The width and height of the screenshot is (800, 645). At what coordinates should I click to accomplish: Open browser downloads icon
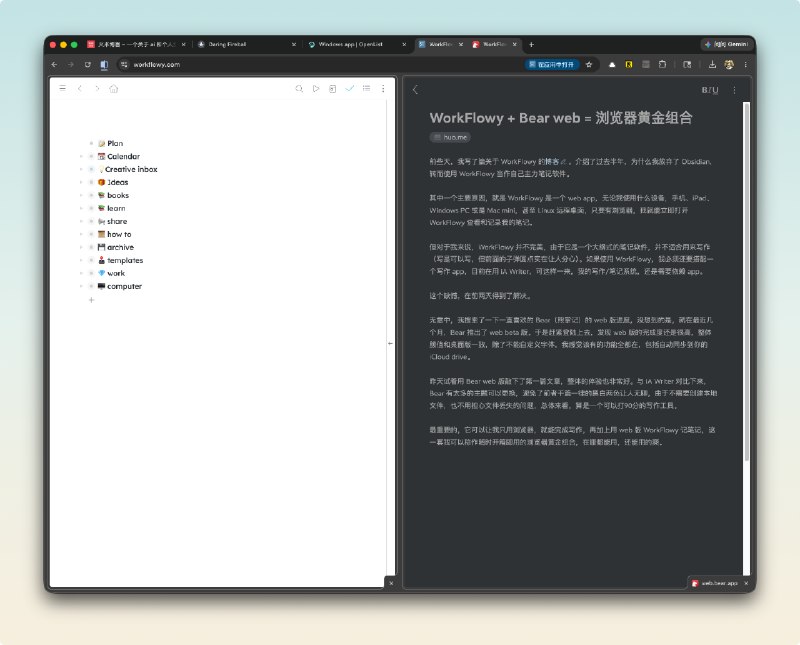point(712,64)
